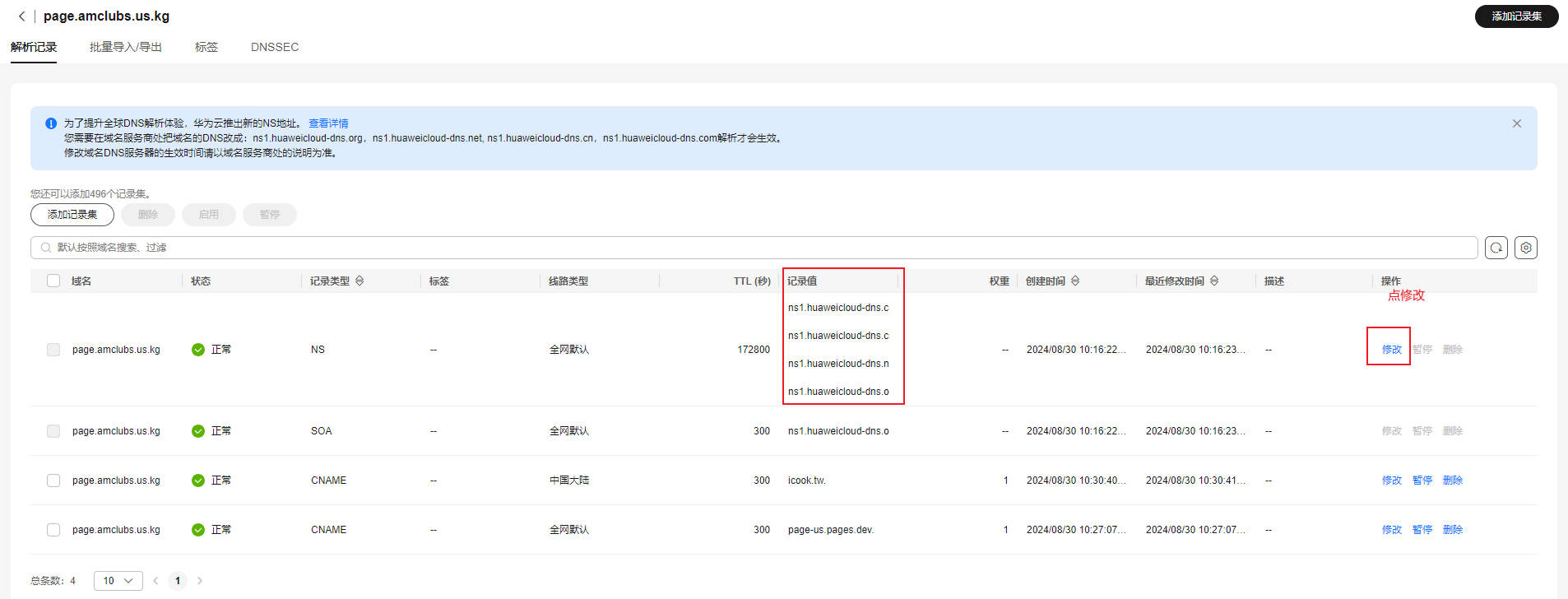This screenshot has width=1568, height=599.
Task: Toggle the select-all checkbox in the table header
Action: (53, 281)
